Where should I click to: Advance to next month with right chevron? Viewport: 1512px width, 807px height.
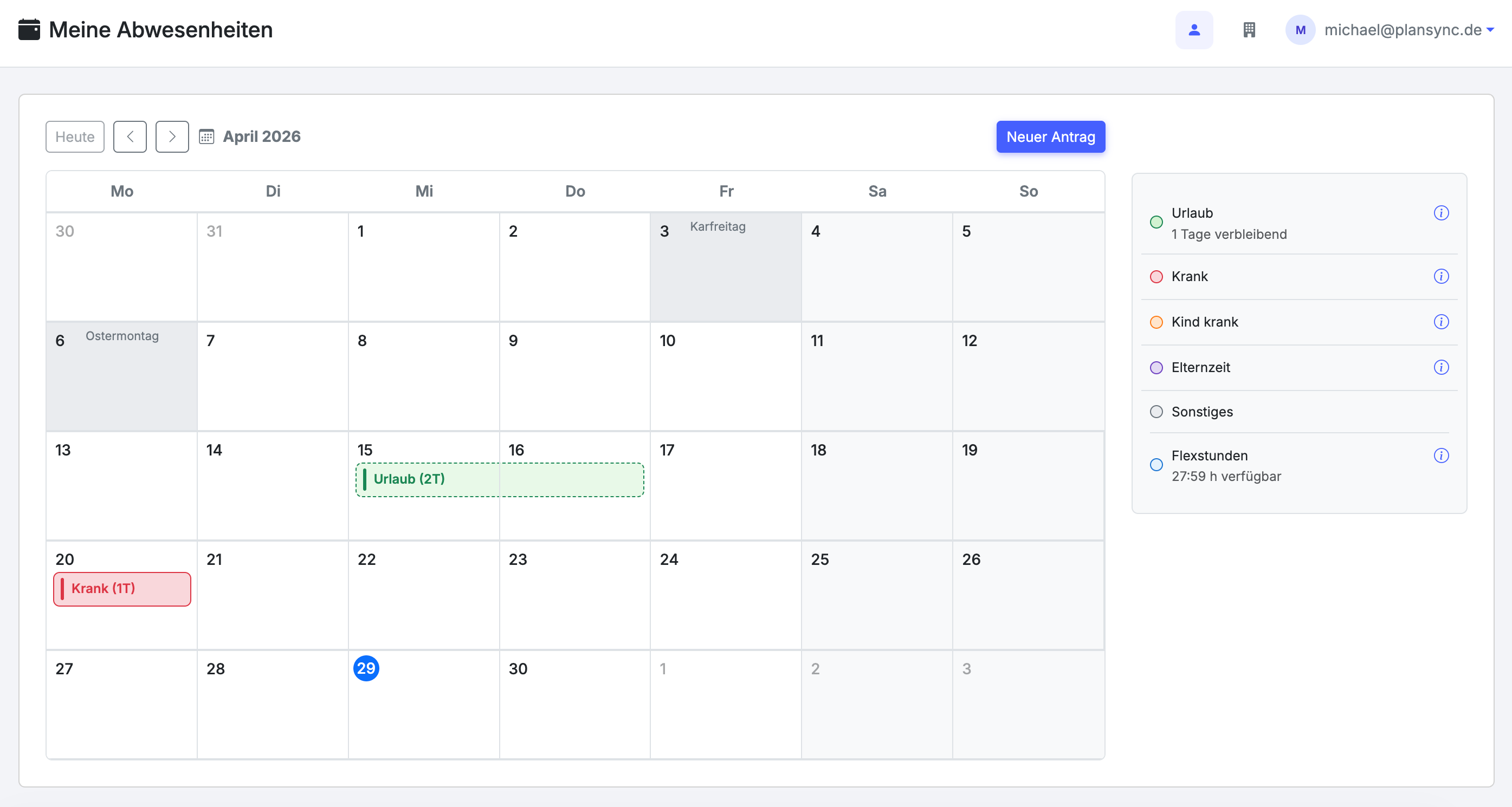coord(172,136)
